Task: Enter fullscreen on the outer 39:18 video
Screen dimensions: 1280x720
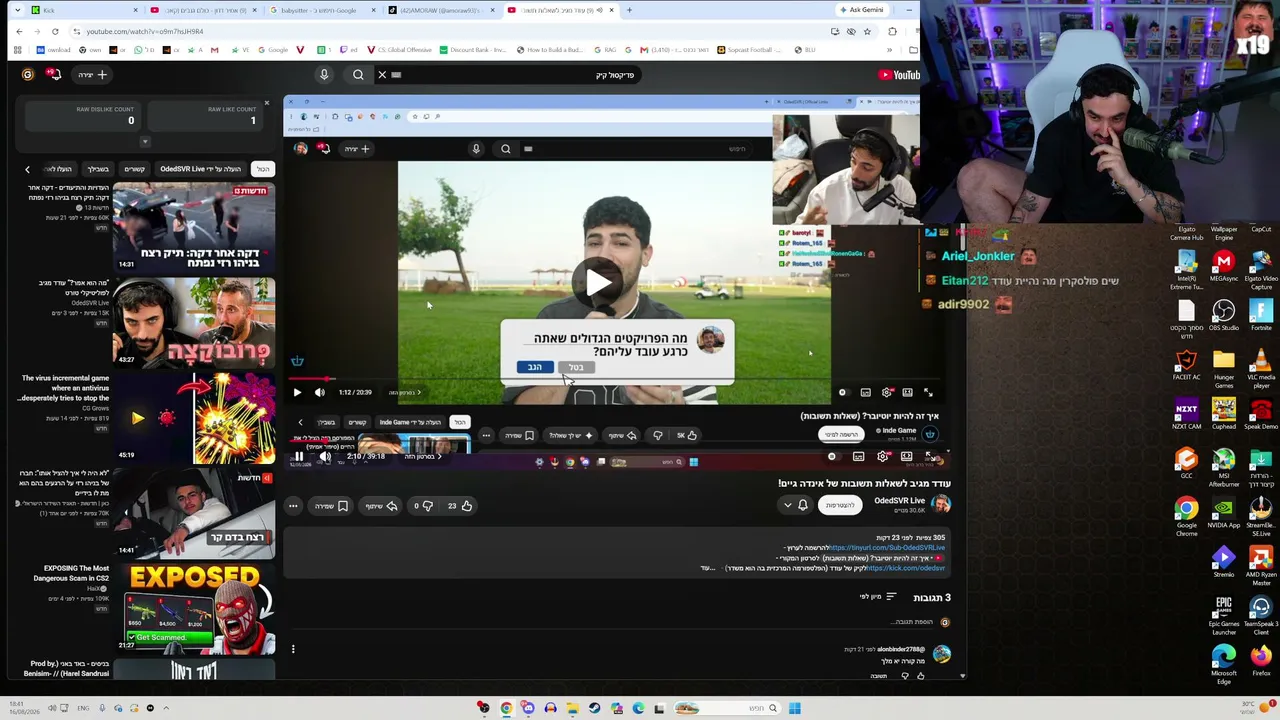Action: [x=930, y=457]
